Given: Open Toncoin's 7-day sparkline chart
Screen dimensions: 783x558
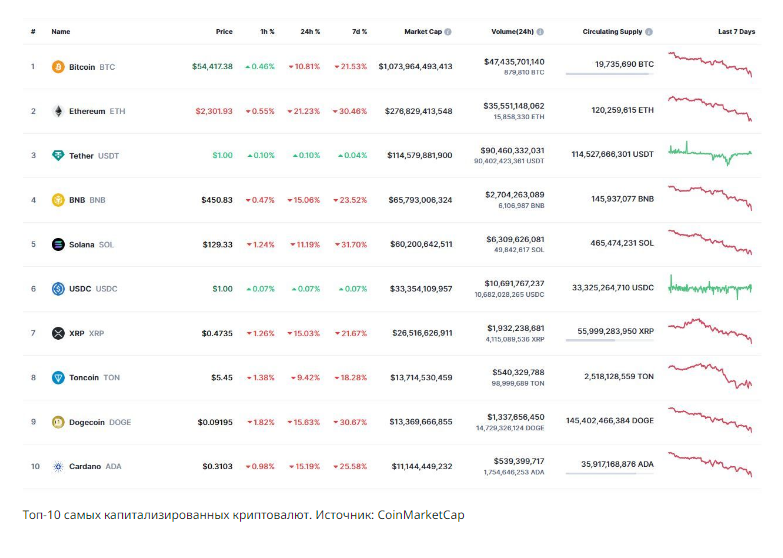Looking at the screenshot, I should [710, 376].
